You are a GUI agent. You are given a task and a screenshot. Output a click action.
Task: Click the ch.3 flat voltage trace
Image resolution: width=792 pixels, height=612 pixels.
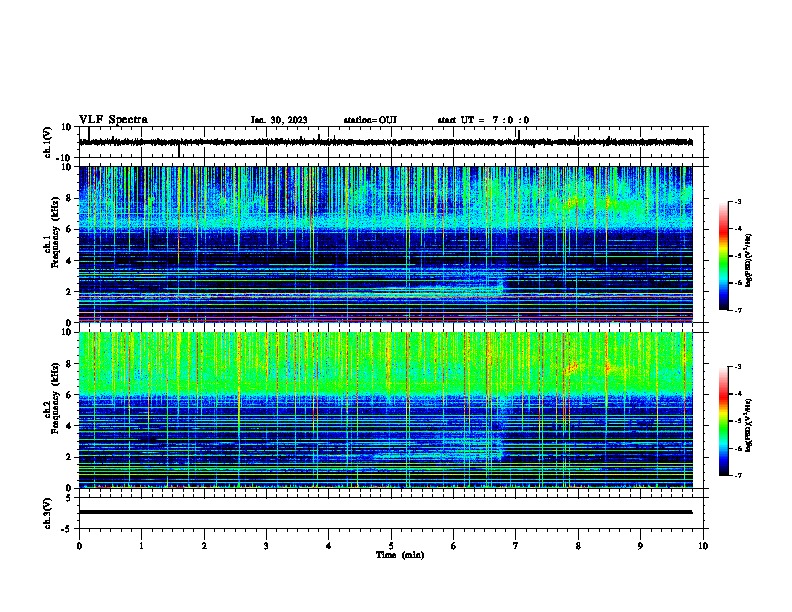tap(385, 512)
